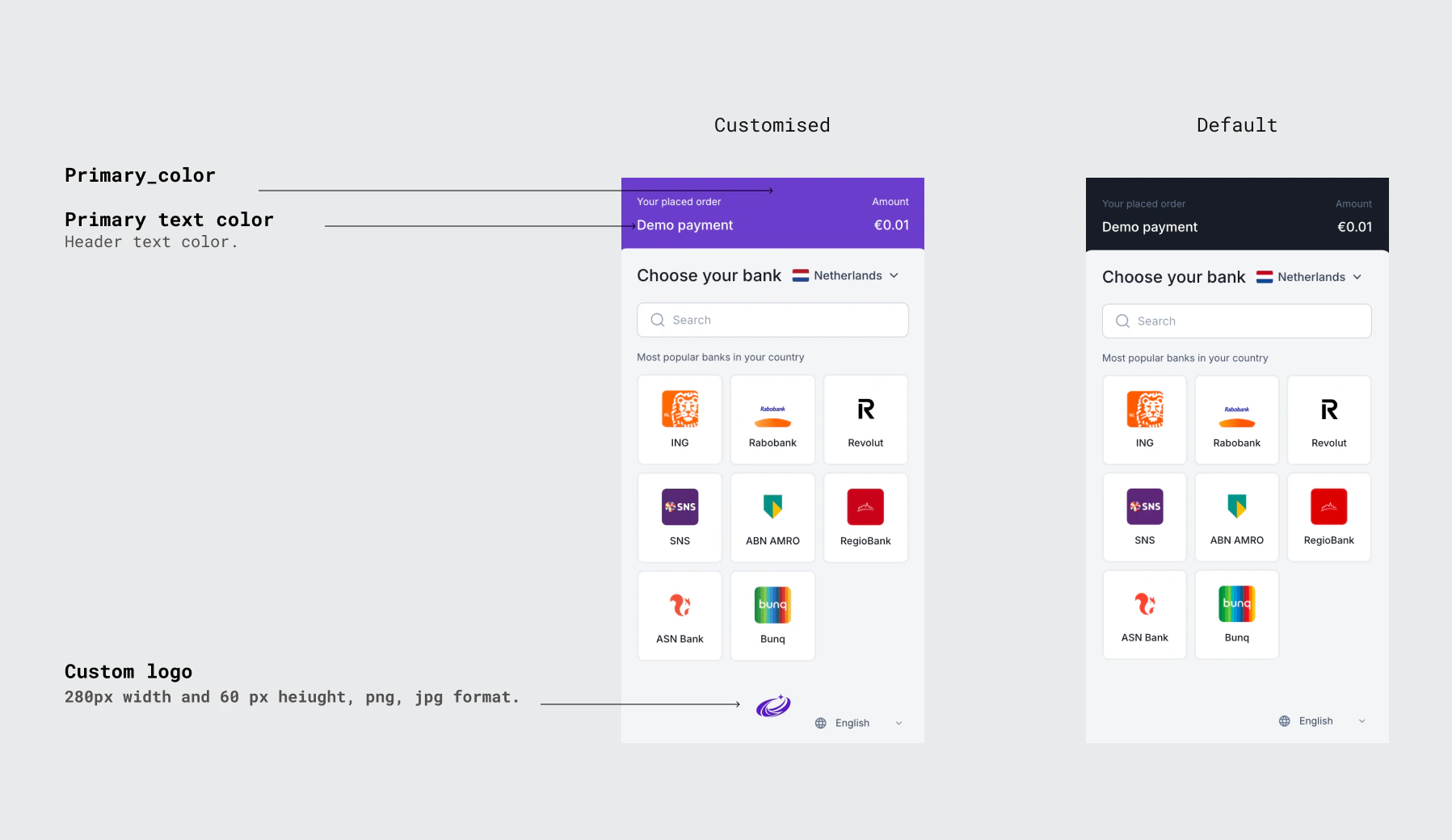Select Rabobank in Default panel
The width and height of the screenshot is (1452, 840).
pos(1237,420)
